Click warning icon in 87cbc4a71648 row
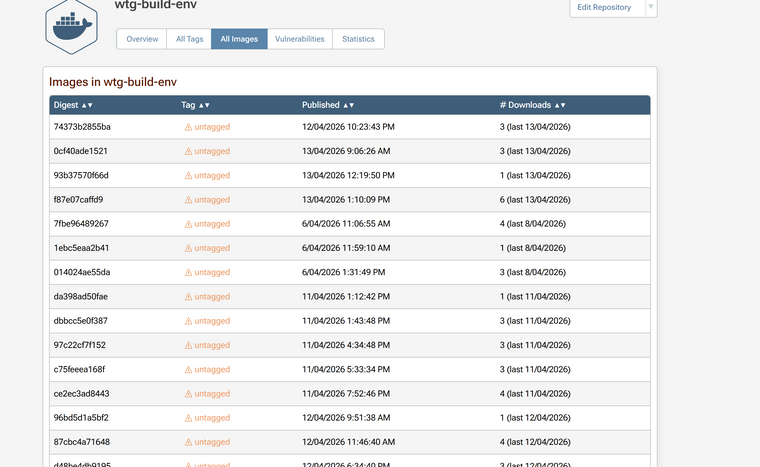This screenshot has width=760, height=467. click(188, 442)
